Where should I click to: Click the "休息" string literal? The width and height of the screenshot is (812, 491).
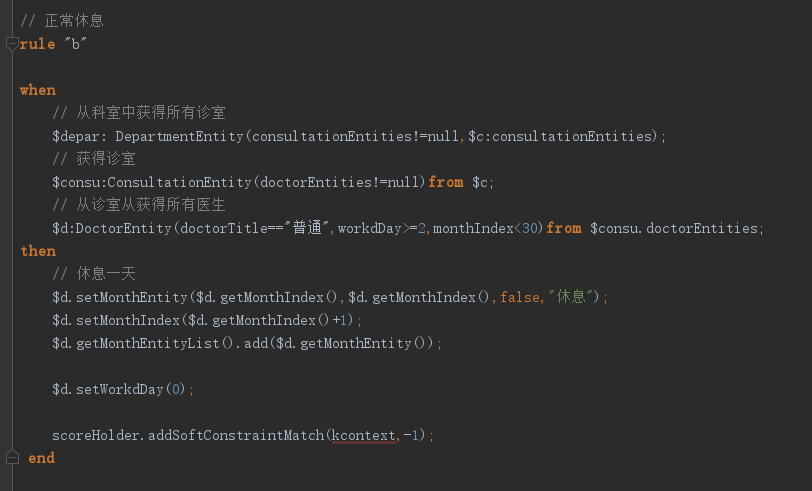[x=570, y=297]
